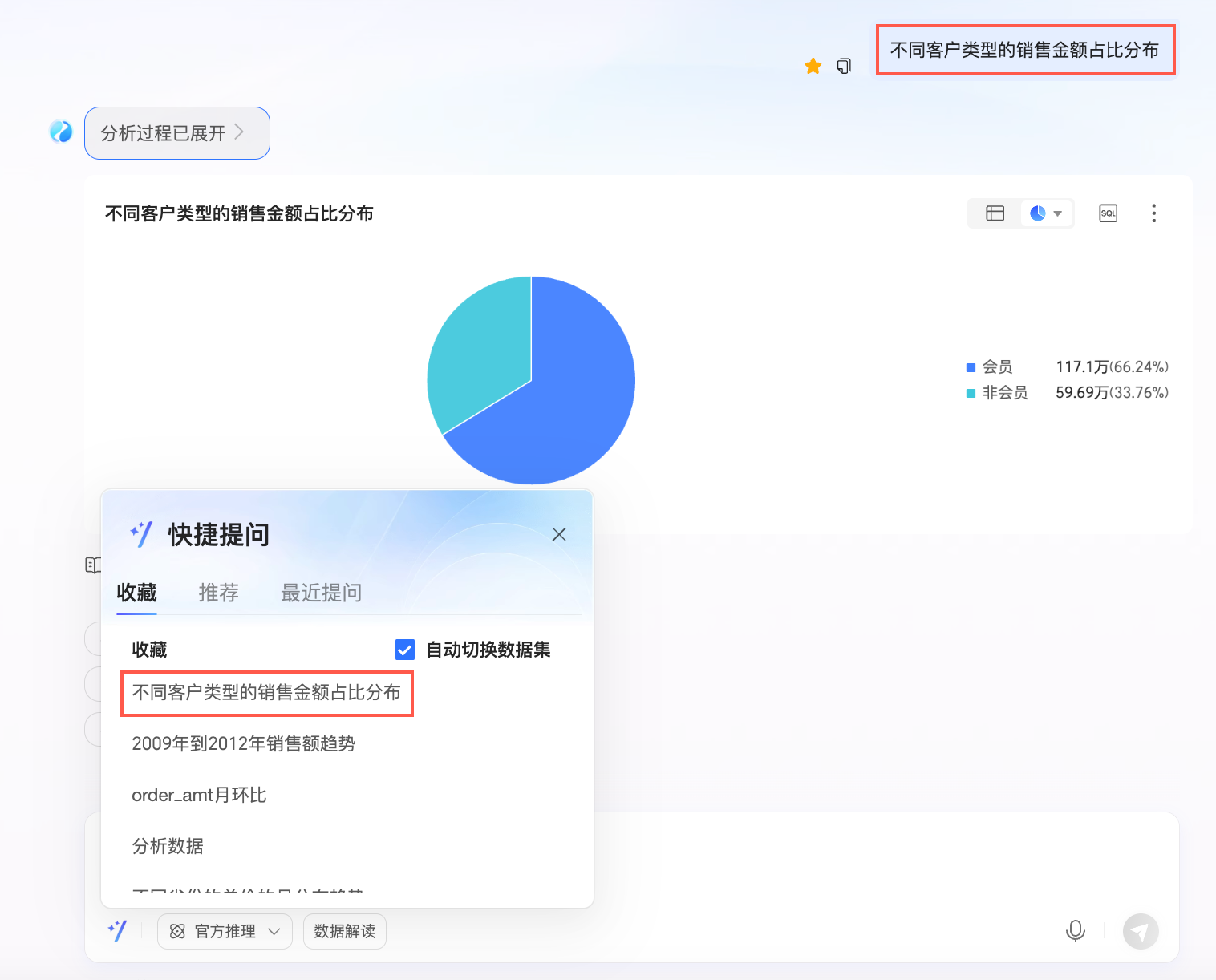Screen dimensions: 1216x980
Task: Select favorite 不同客户类型的销售金额占比分布
Action: tap(266, 693)
